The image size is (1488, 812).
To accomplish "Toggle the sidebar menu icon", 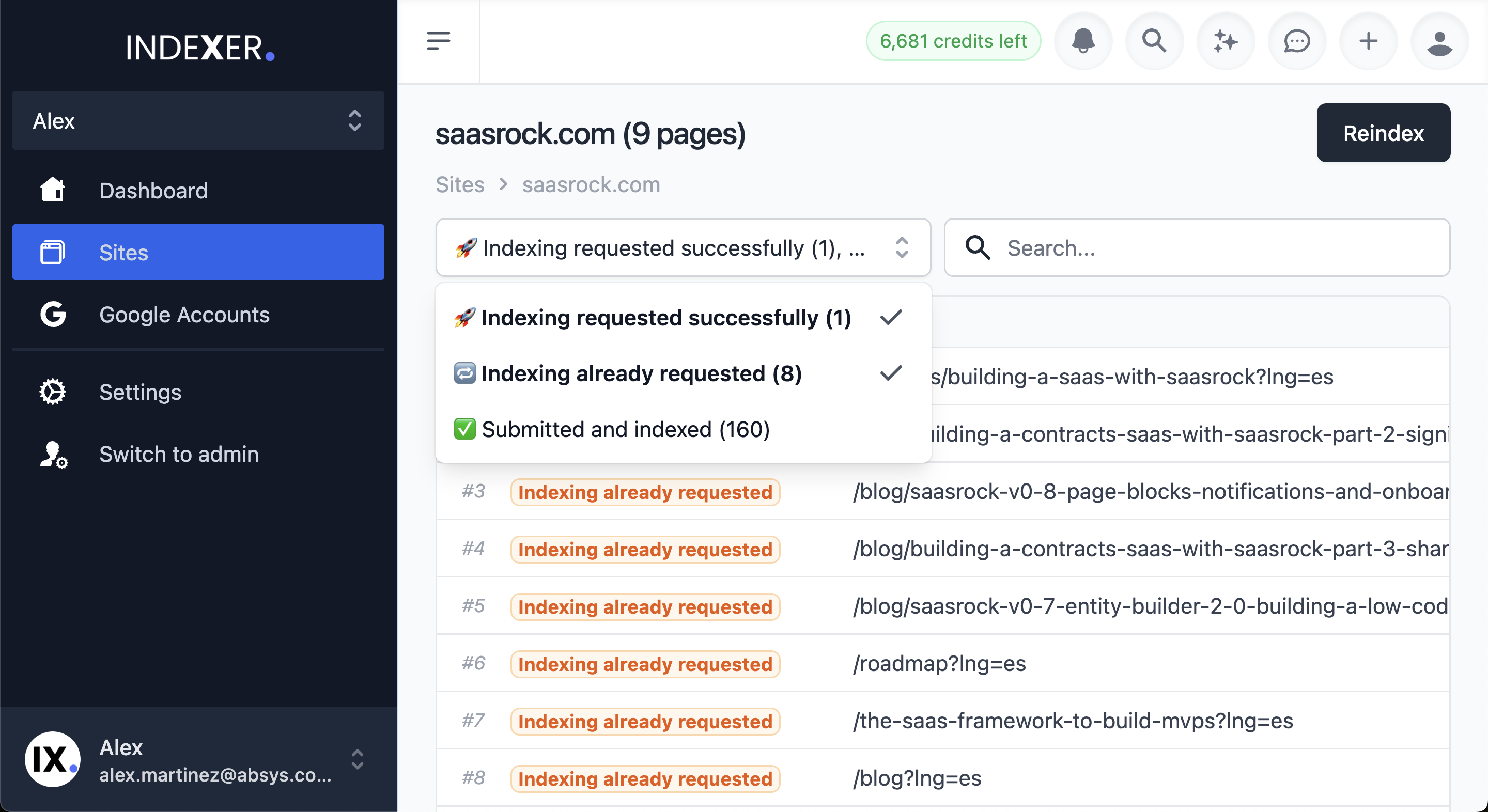I will [x=439, y=41].
